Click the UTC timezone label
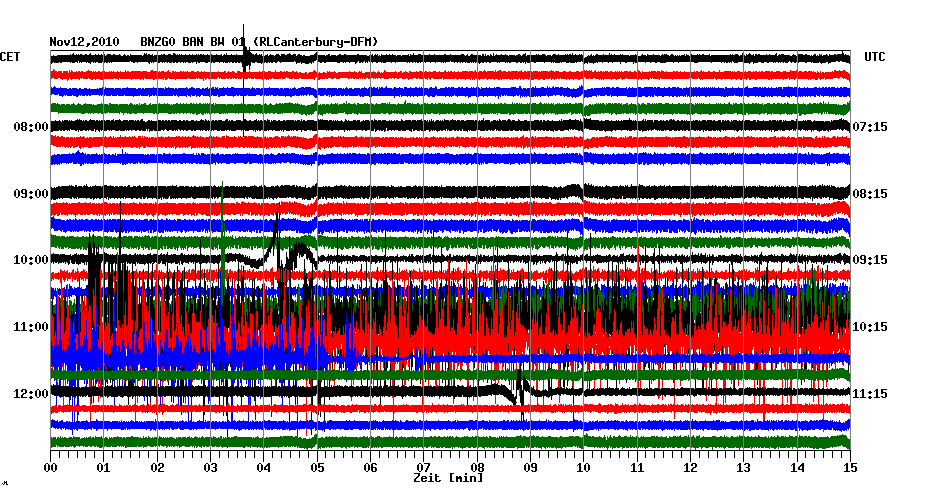Screen dimensions: 930x494 coord(875,58)
